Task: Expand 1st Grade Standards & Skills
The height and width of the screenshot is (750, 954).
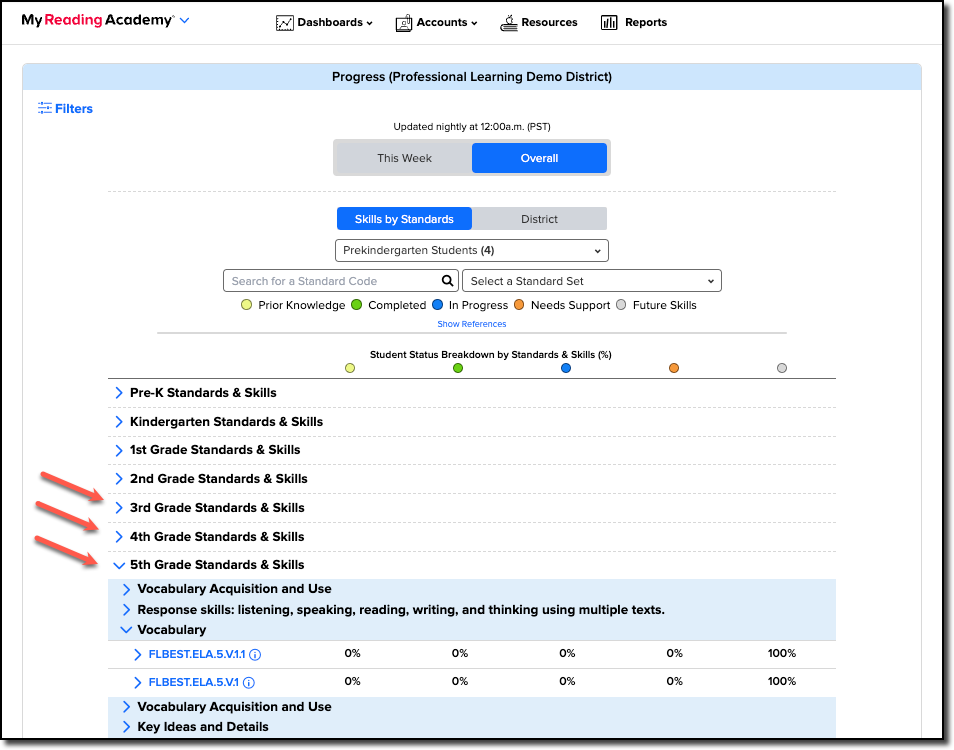Action: 119,450
